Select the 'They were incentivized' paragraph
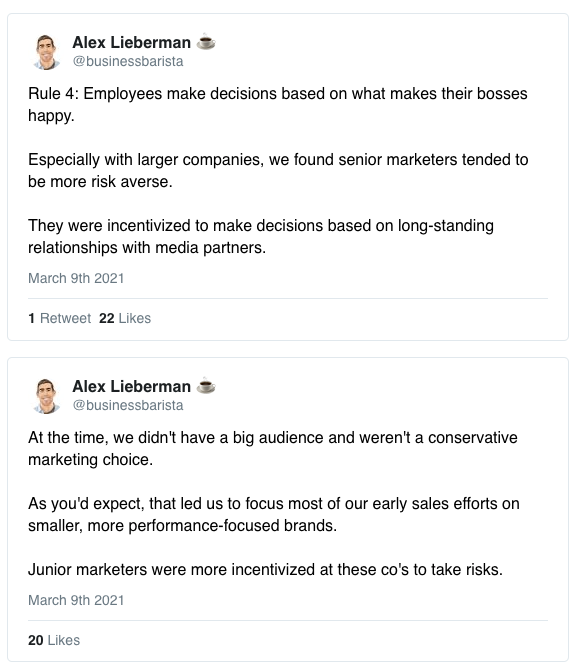Image resolution: width=577 pixels, height=670 pixels. tap(261, 236)
